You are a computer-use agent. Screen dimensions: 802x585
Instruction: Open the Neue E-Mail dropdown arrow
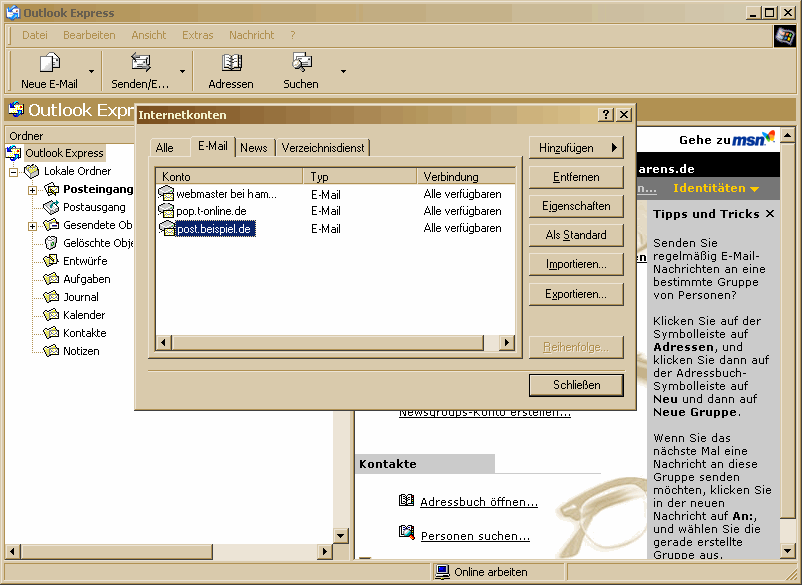pyautogui.click(x=92, y=72)
